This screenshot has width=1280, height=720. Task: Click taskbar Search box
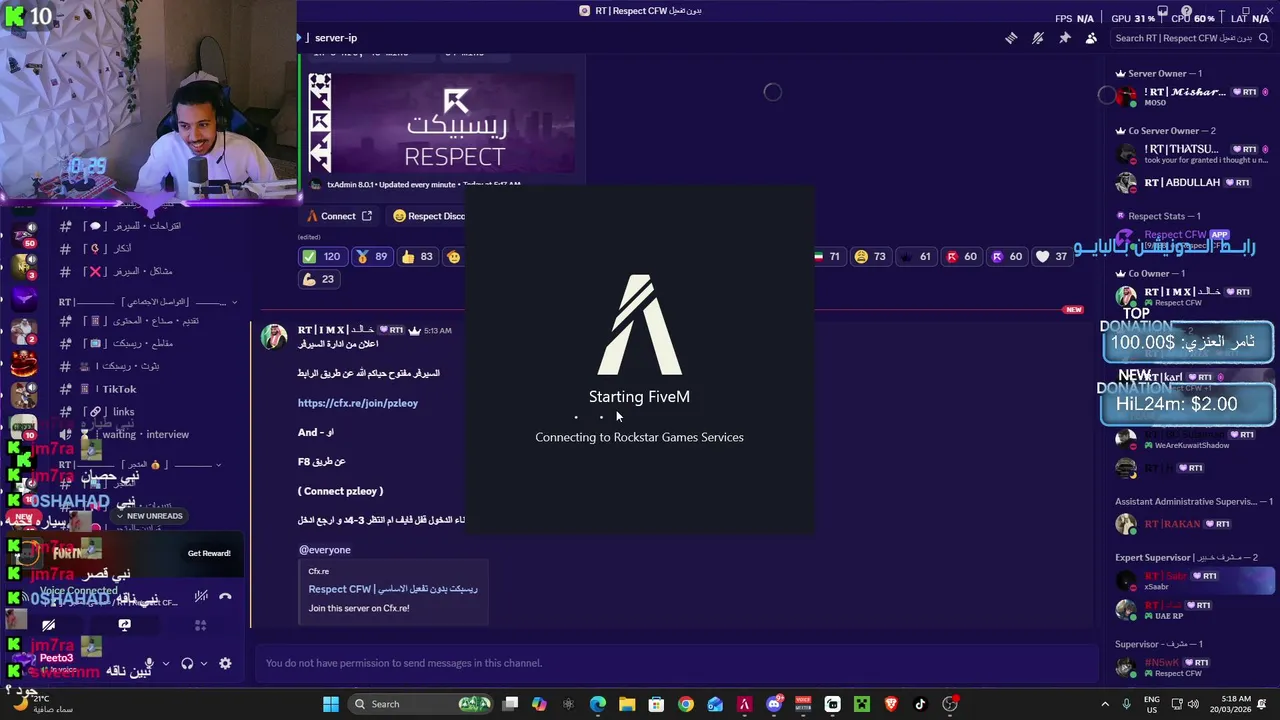[420, 704]
